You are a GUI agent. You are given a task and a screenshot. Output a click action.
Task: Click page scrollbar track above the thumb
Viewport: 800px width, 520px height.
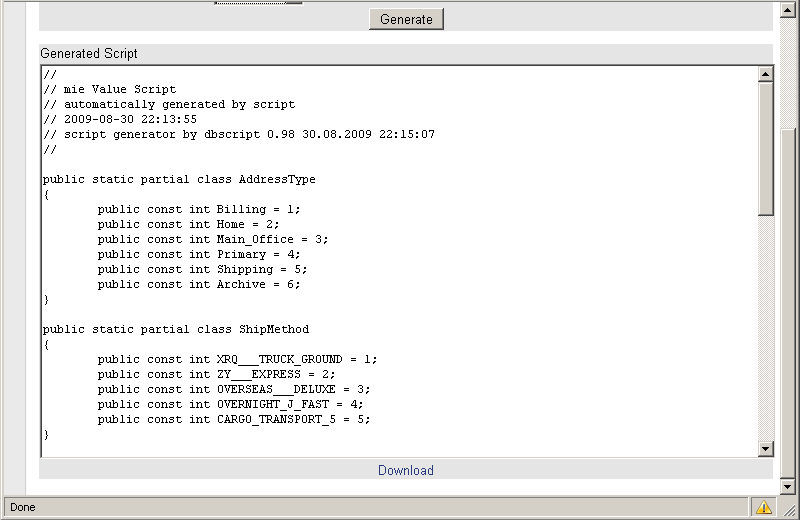tap(787, 72)
